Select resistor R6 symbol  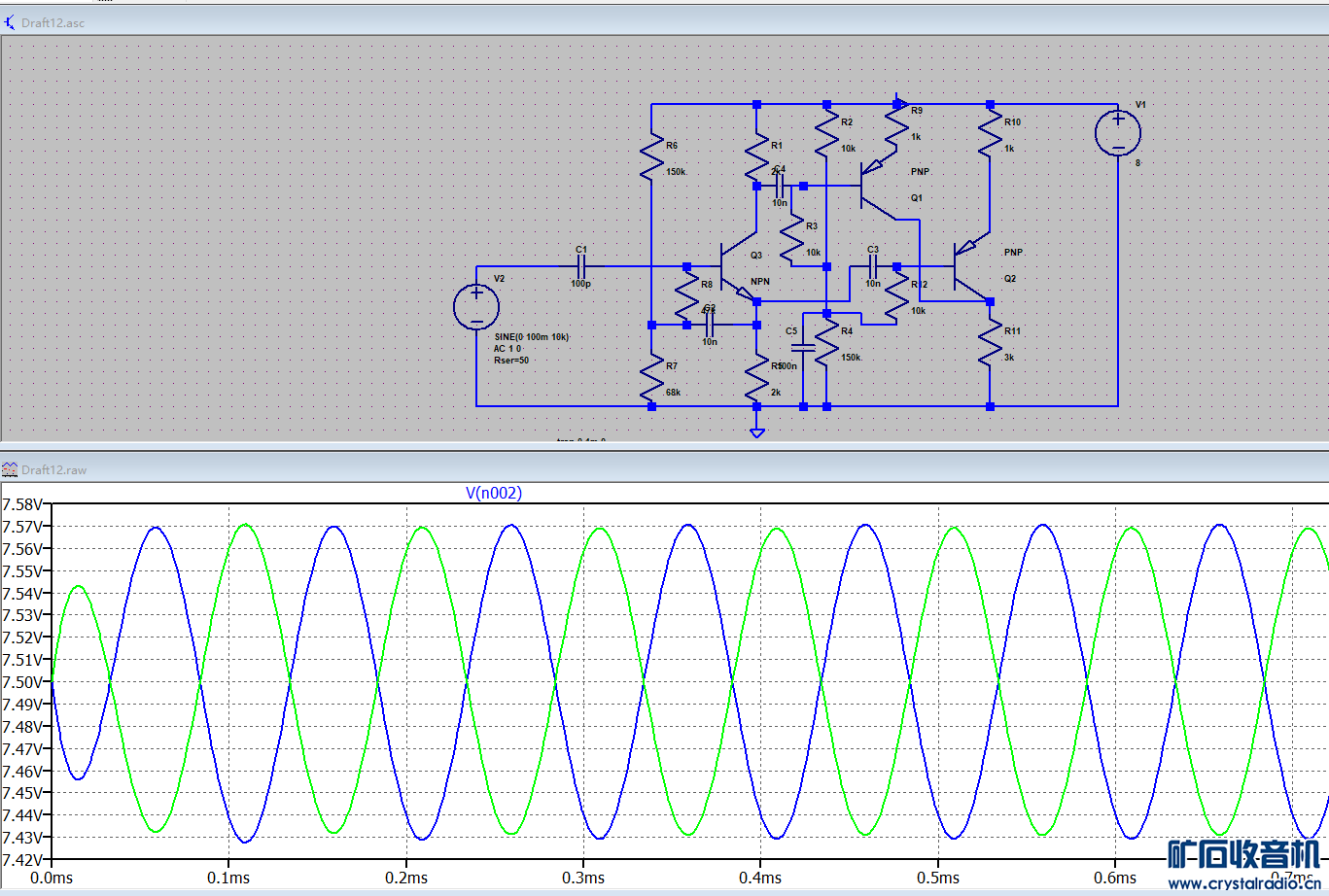point(651,155)
